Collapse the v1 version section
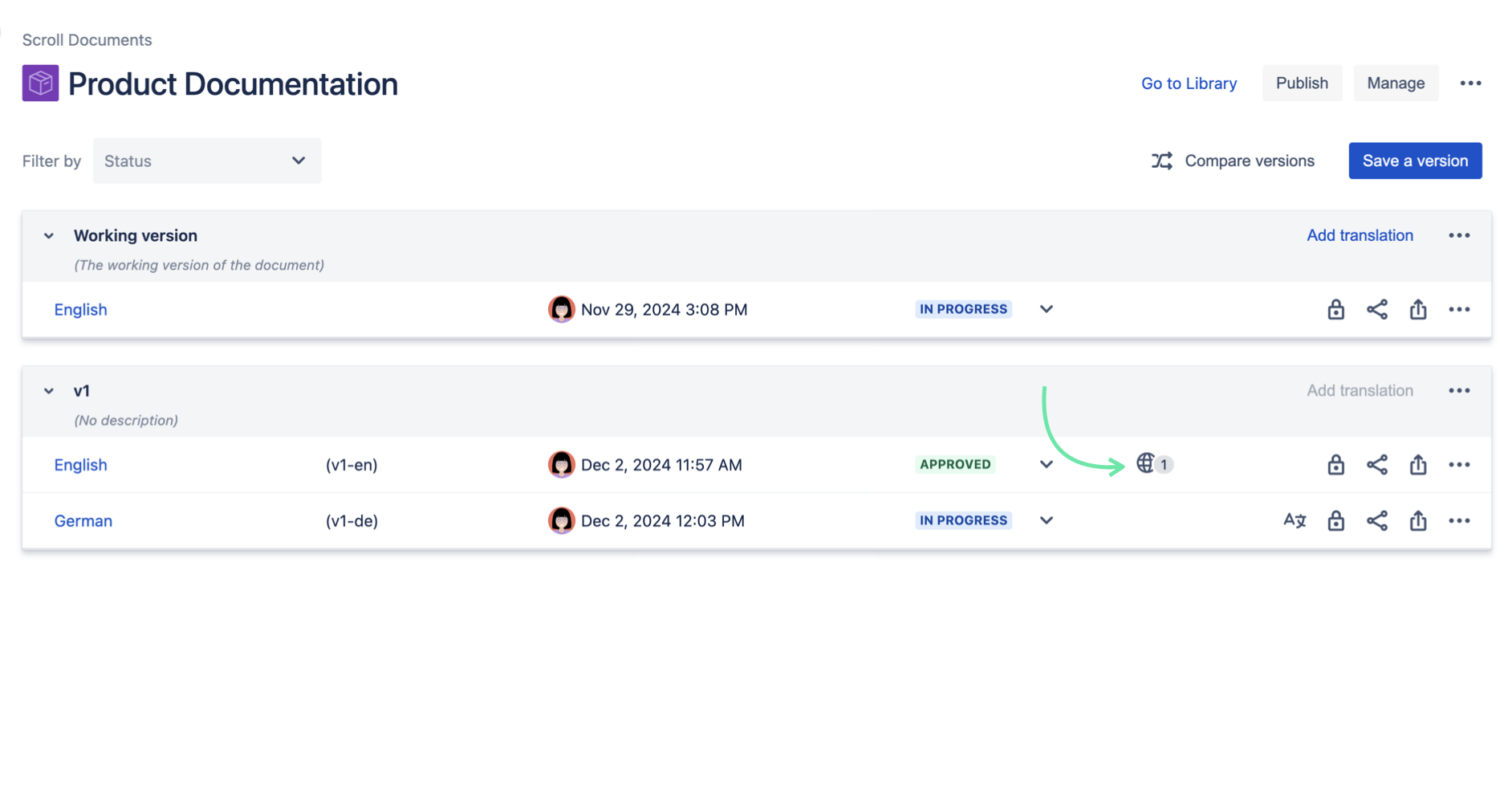Viewport: 1512px width, 799px height. [49, 391]
